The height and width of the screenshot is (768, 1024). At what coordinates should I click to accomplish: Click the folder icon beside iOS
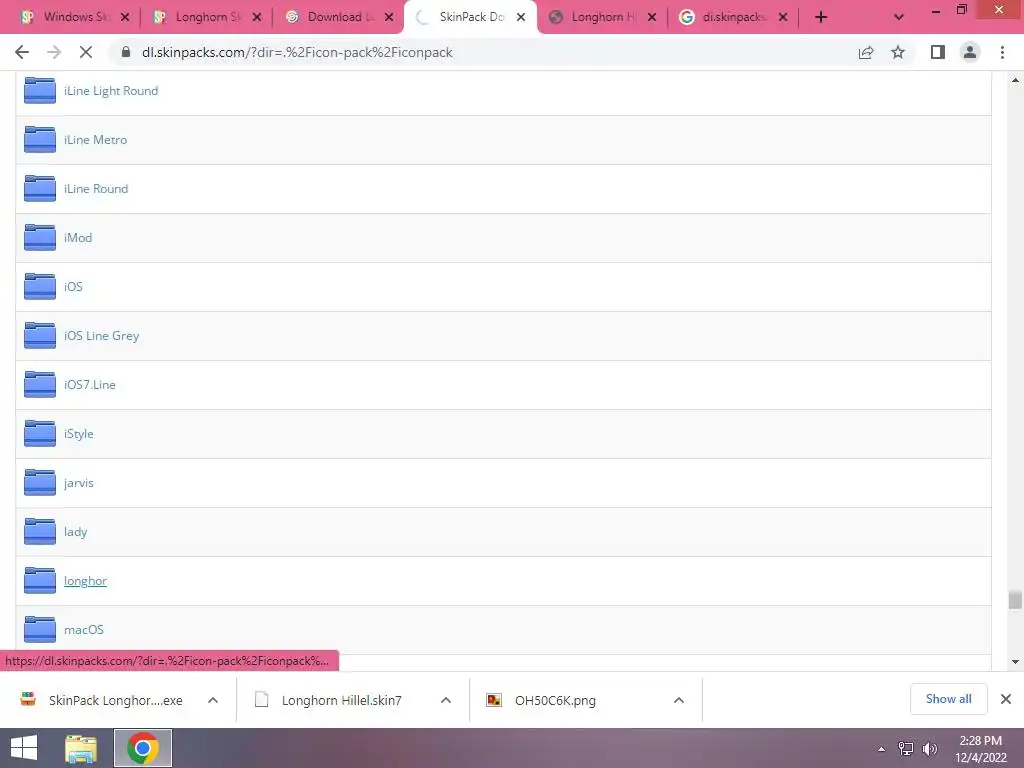click(x=40, y=287)
